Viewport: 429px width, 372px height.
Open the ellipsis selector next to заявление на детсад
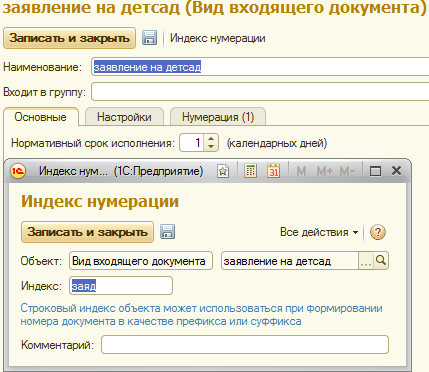coord(366,261)
